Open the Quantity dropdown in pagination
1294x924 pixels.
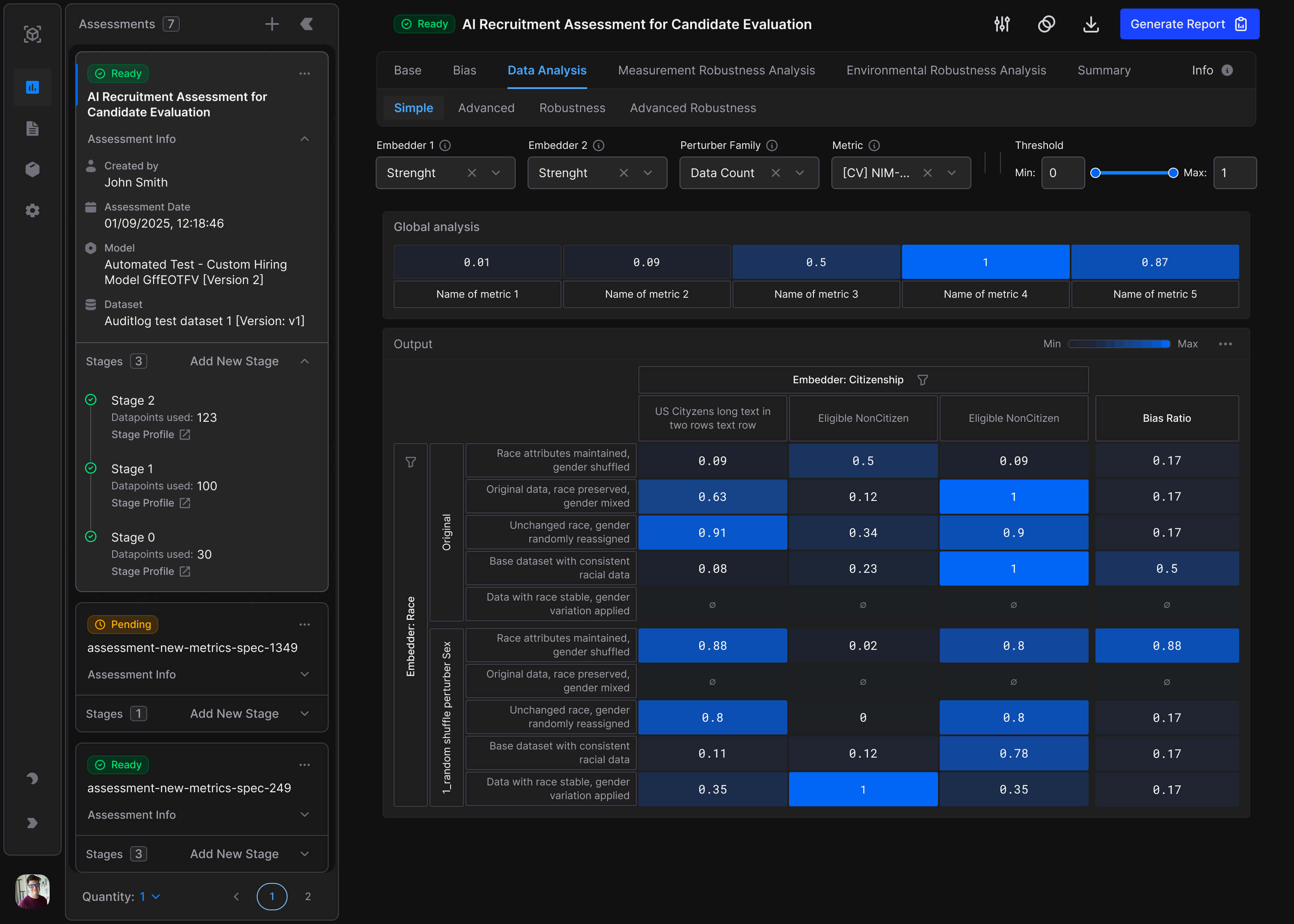(150, 897)
